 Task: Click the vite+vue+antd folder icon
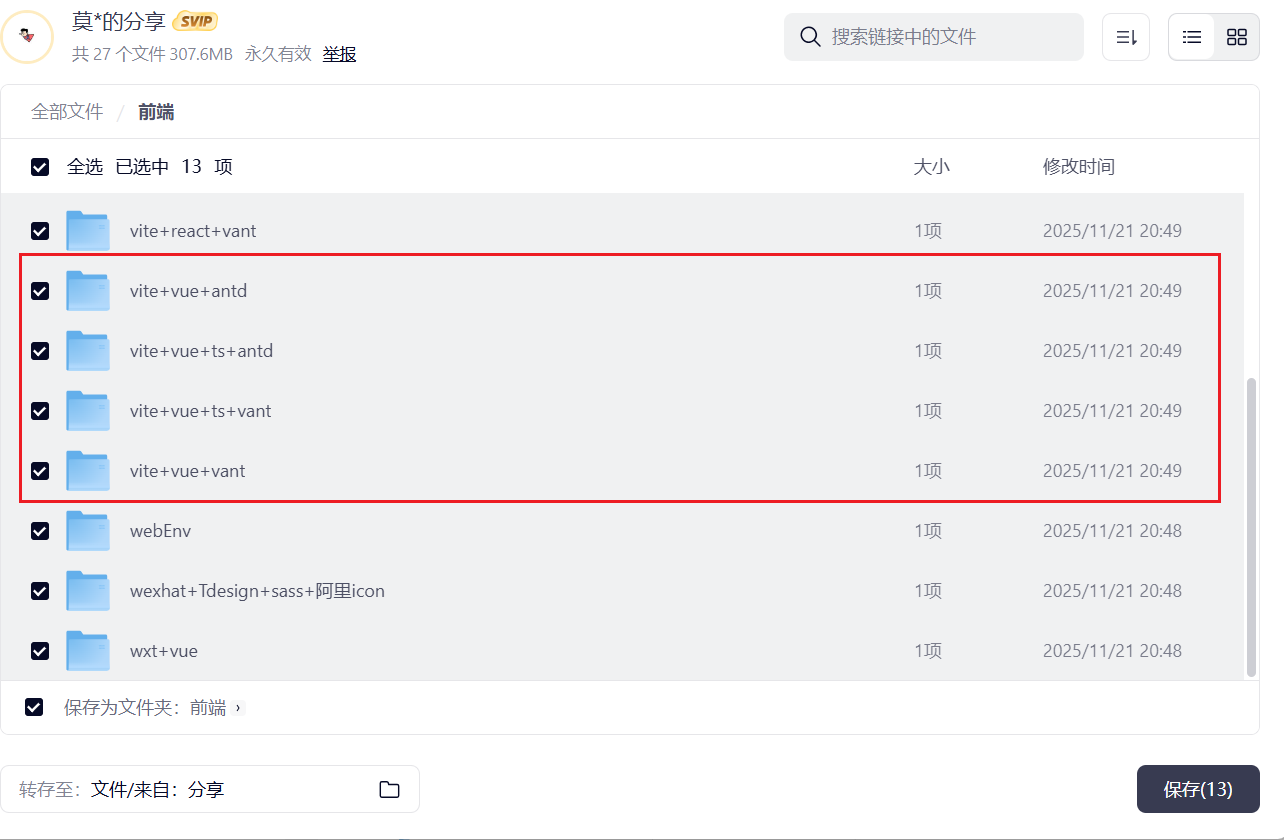coord(88,291)
